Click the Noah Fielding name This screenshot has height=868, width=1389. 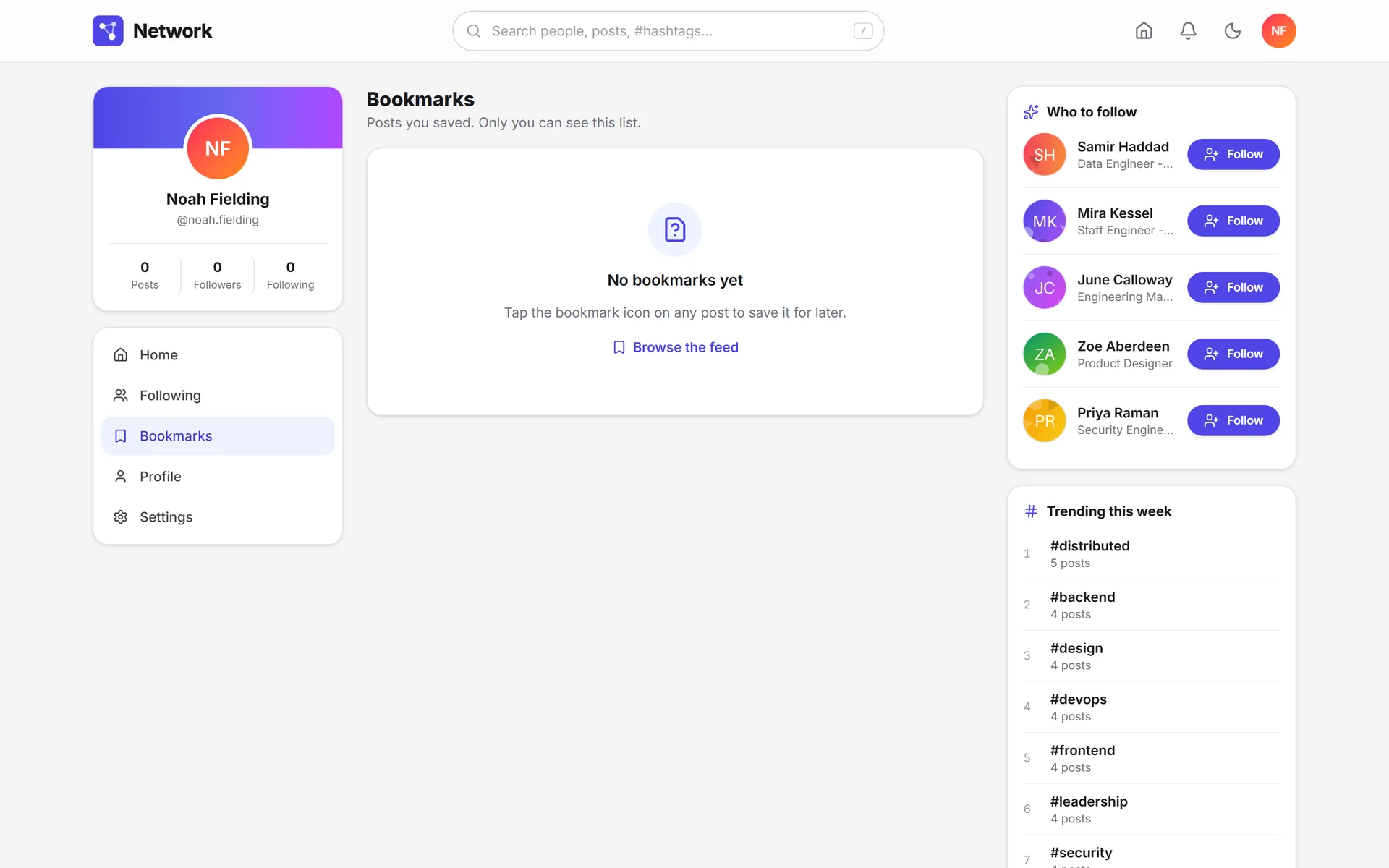[218, 199]
